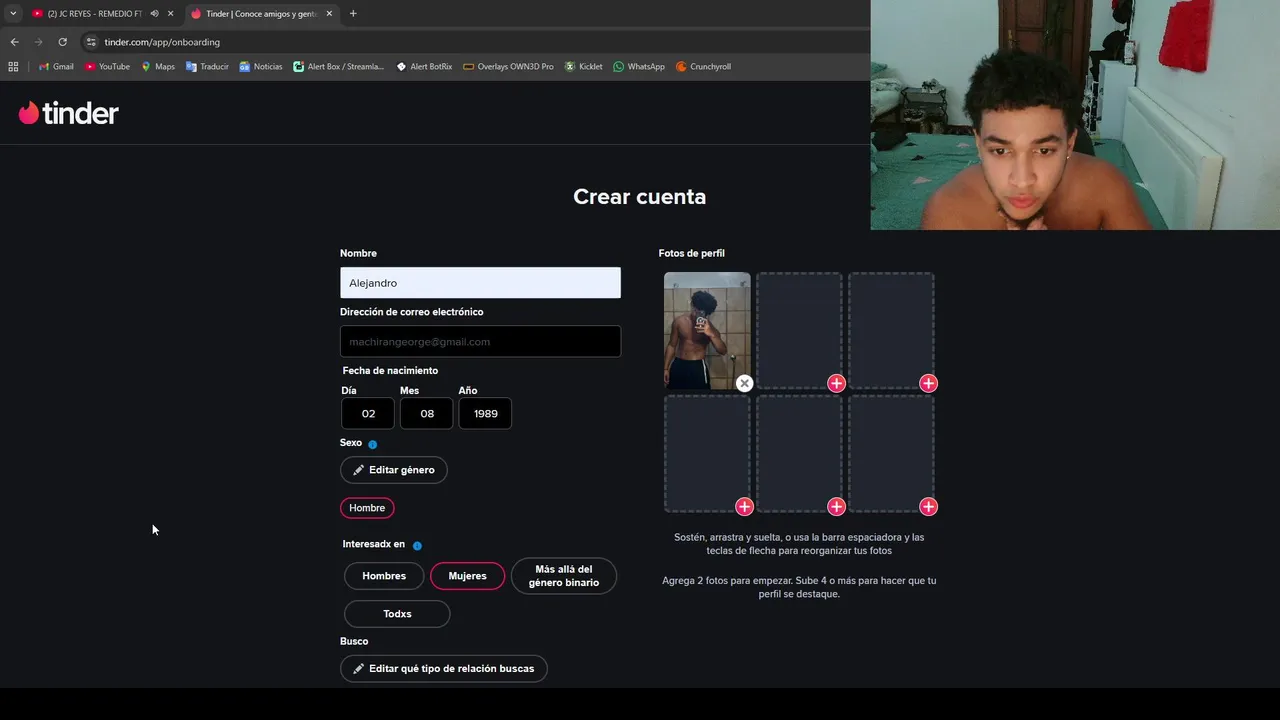Image resolution: width=1280 pixels, height=720 pixels.
Task: Add photo to first slot in bottom row
Action: coord(744,507)
